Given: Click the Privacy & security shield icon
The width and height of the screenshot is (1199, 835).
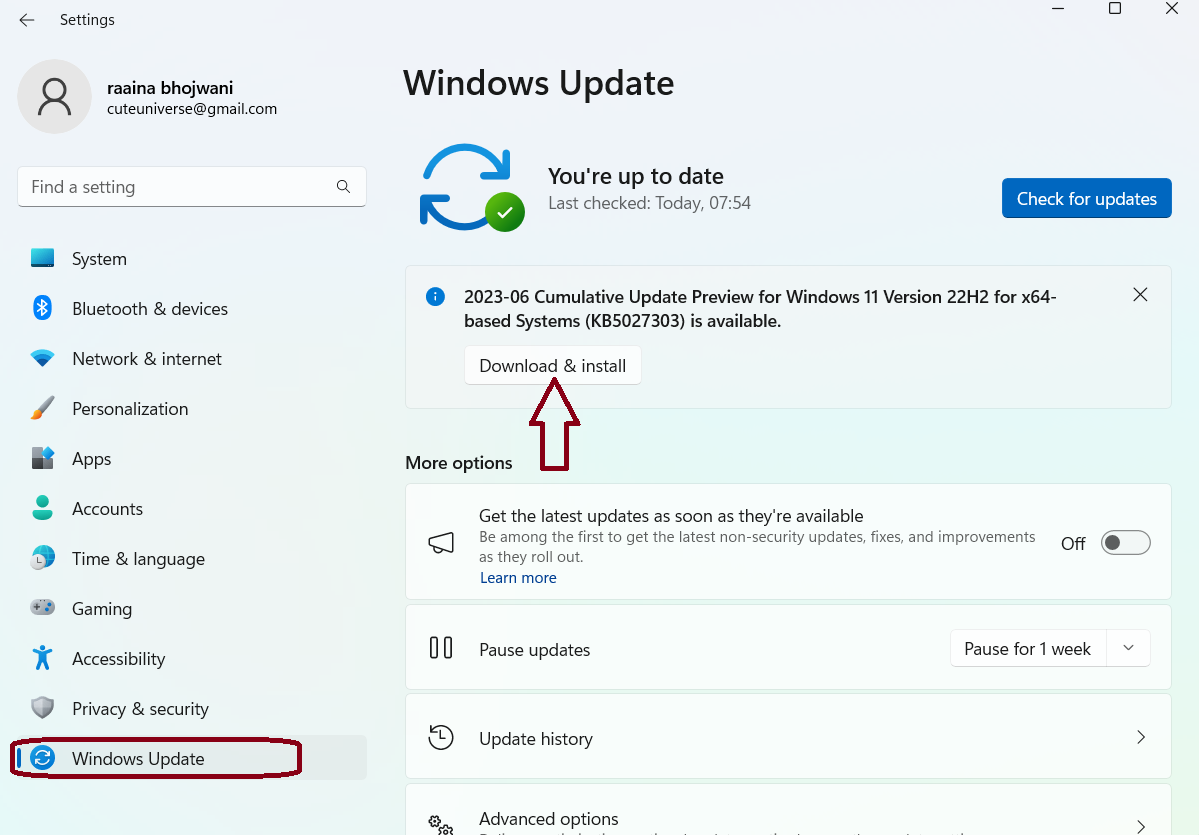Looking at the screenshot, I should point(42,708).
